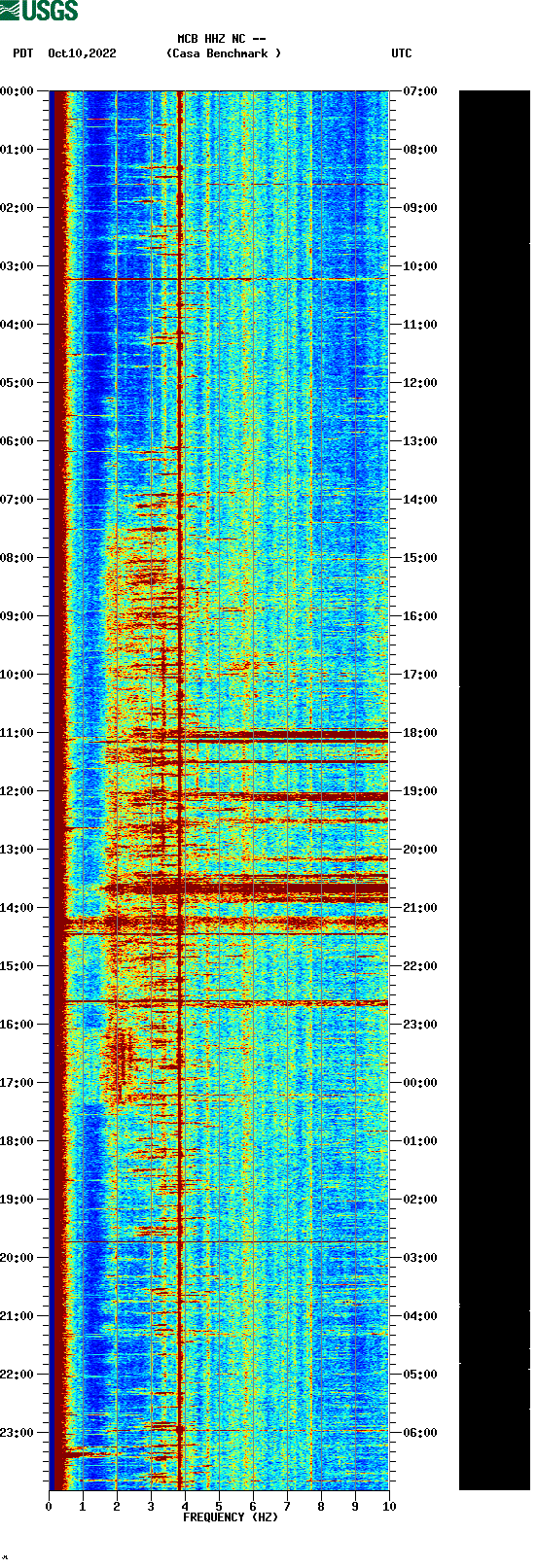Click the UTC axis '14:00' label

[420, 500]
